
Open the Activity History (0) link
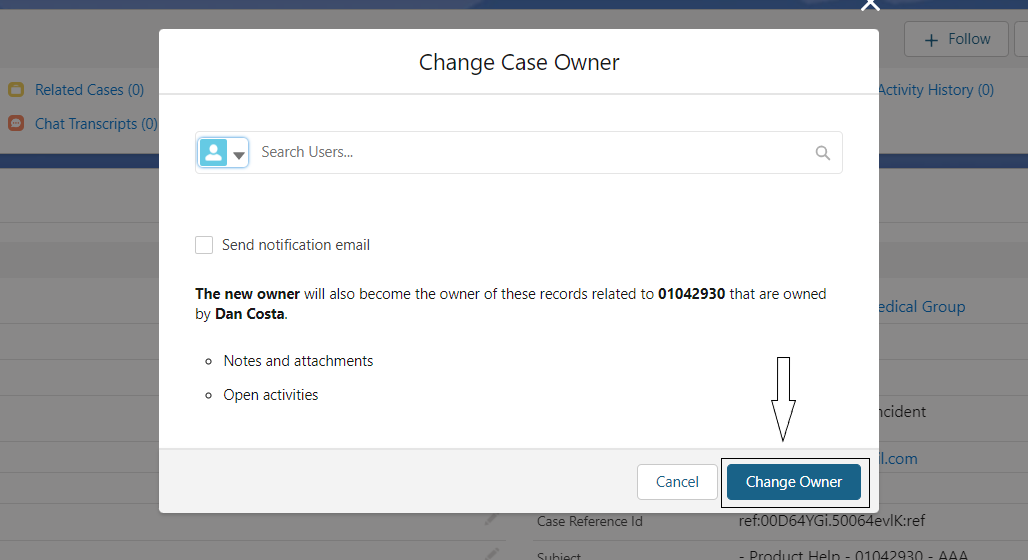click(x=936, y=90)
